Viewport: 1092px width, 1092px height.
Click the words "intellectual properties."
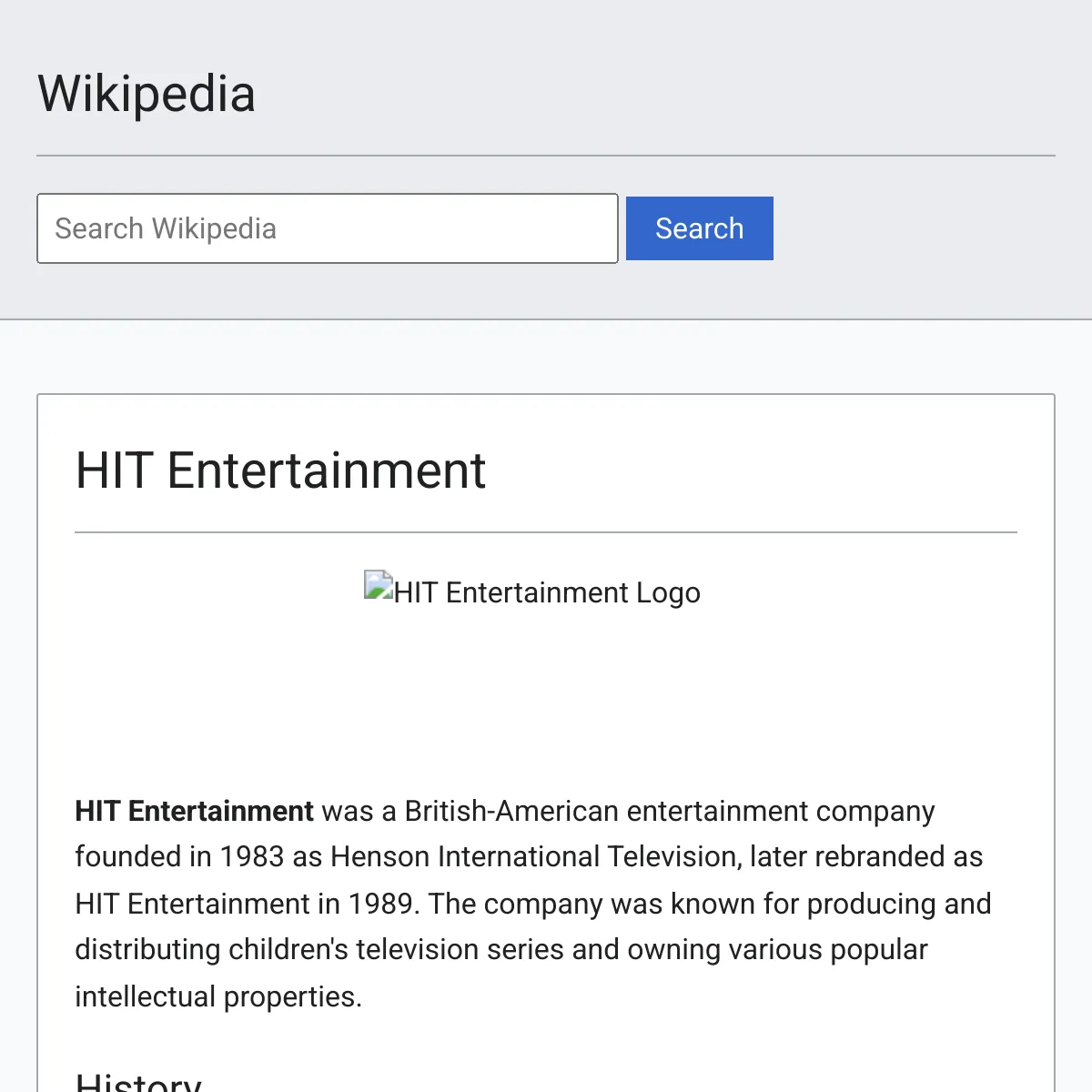(218, 996)
